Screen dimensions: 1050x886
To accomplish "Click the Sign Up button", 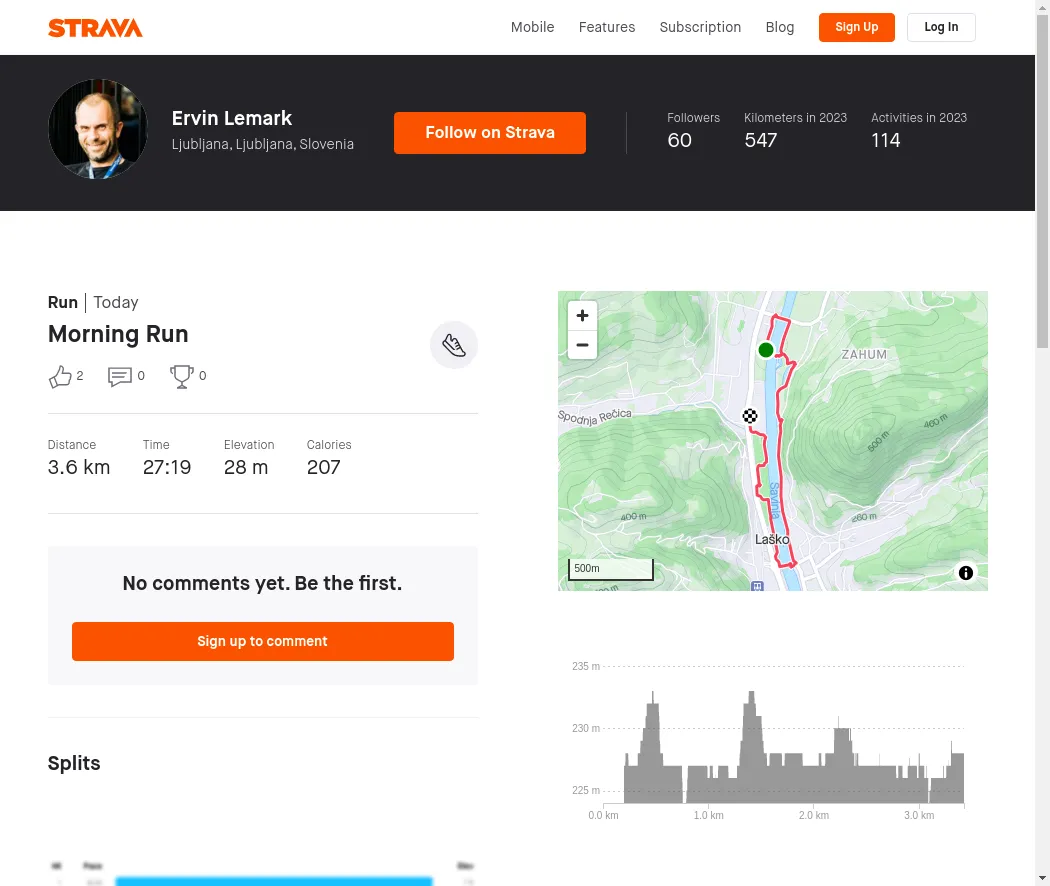I will [856, 27].
